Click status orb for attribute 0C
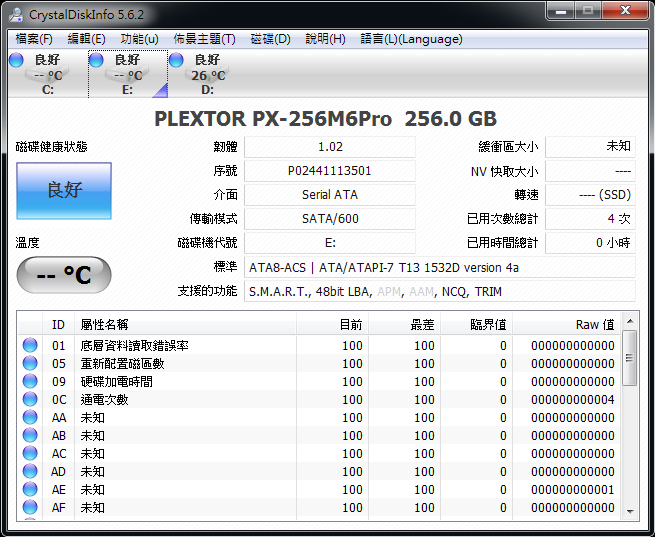 point(30,399)
